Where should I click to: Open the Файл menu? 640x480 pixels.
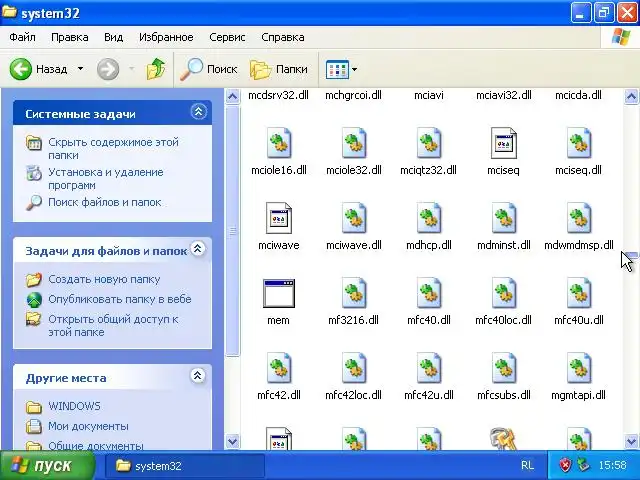tap(22, 37)
